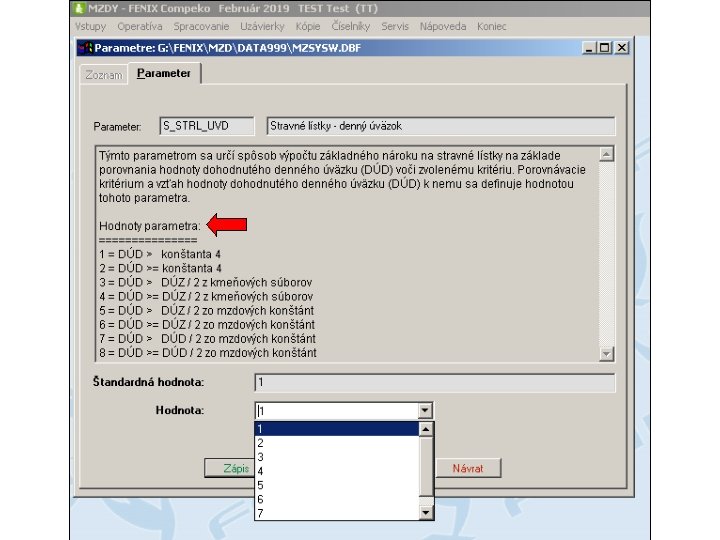The image size is (720, 540).
Task: Choose value 7 in the dropdown list
Action: (337, 513)
